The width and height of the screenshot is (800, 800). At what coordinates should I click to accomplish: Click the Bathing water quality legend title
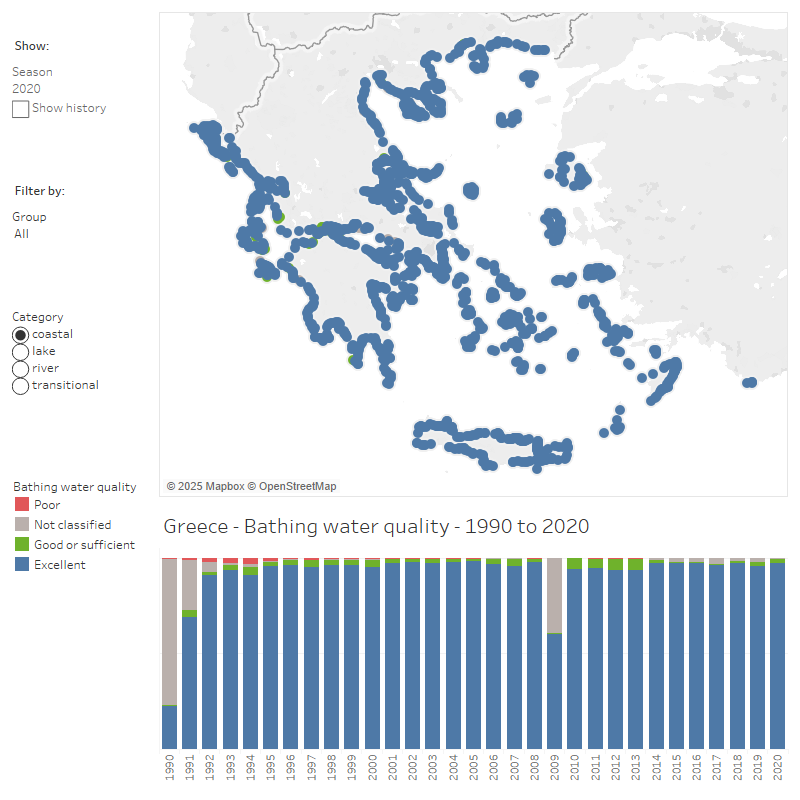pyautogui.click(x=74, y=487)
